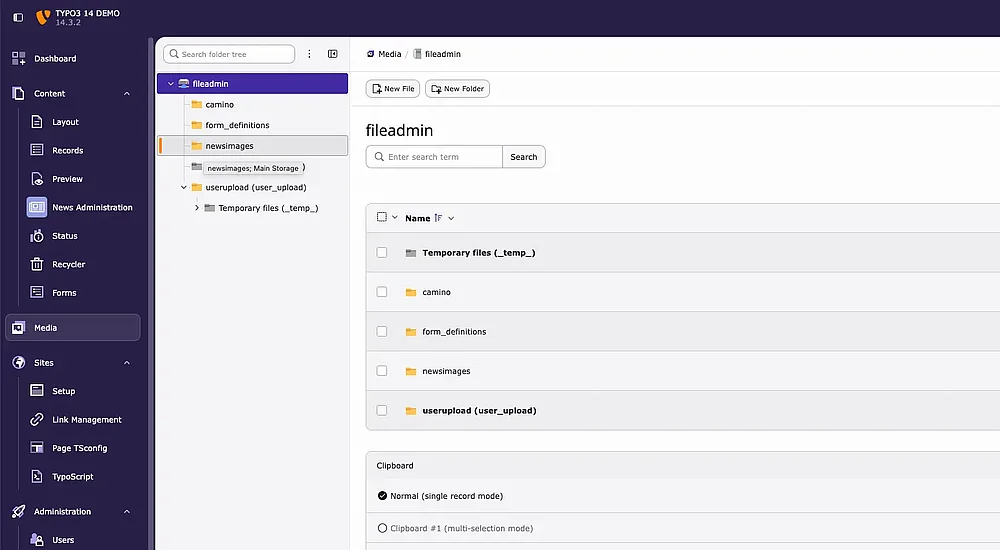Select fileadmin storage in folder tree
Viewport: 1000px width, 550px height.
pyautogui.click(x=253, y=84)
